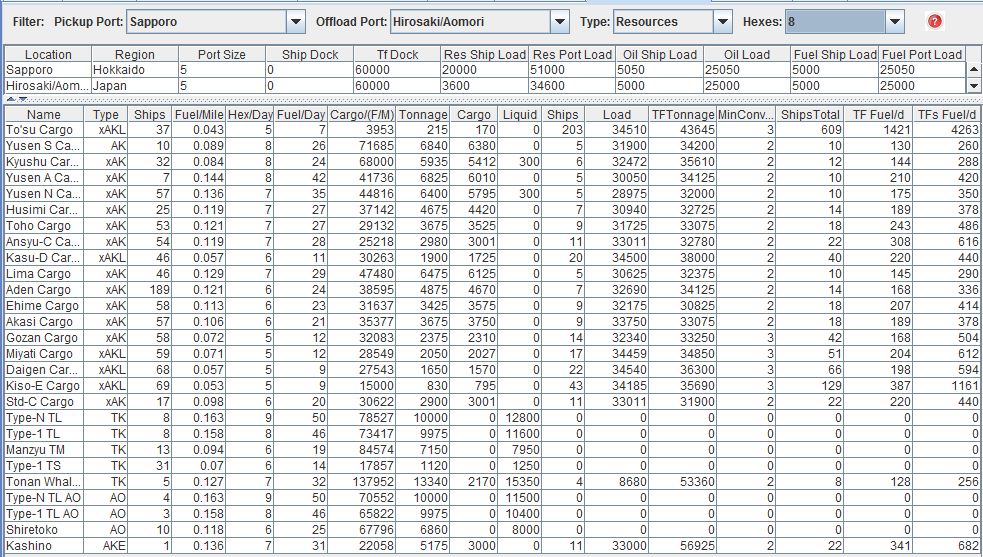
Task: Select the Kashino AKE row
Action: click(493, 546)
